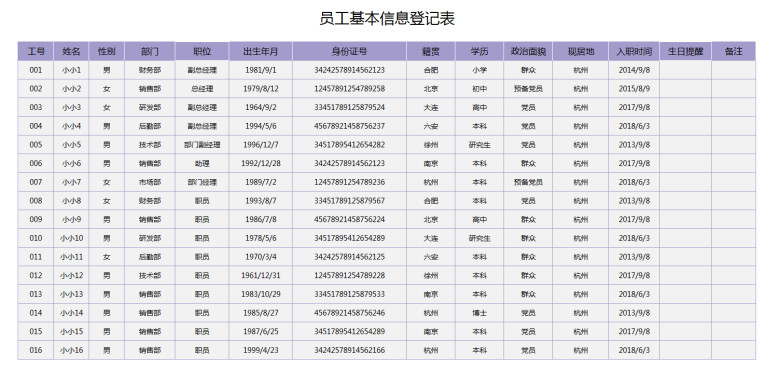
Task: Select birth date cell 1996/12/7
Action: (261, 145)
